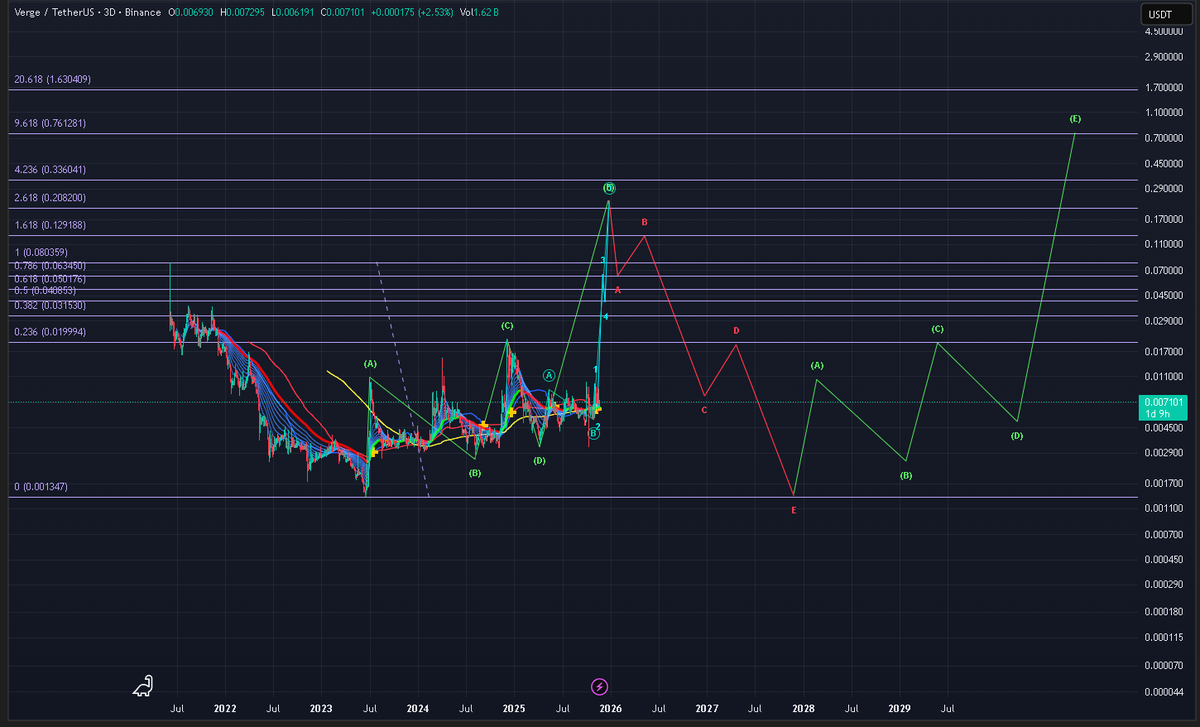1200x727 pixels.
Task: Click the current price tag 0.007101
Action: click(1164, 402)
